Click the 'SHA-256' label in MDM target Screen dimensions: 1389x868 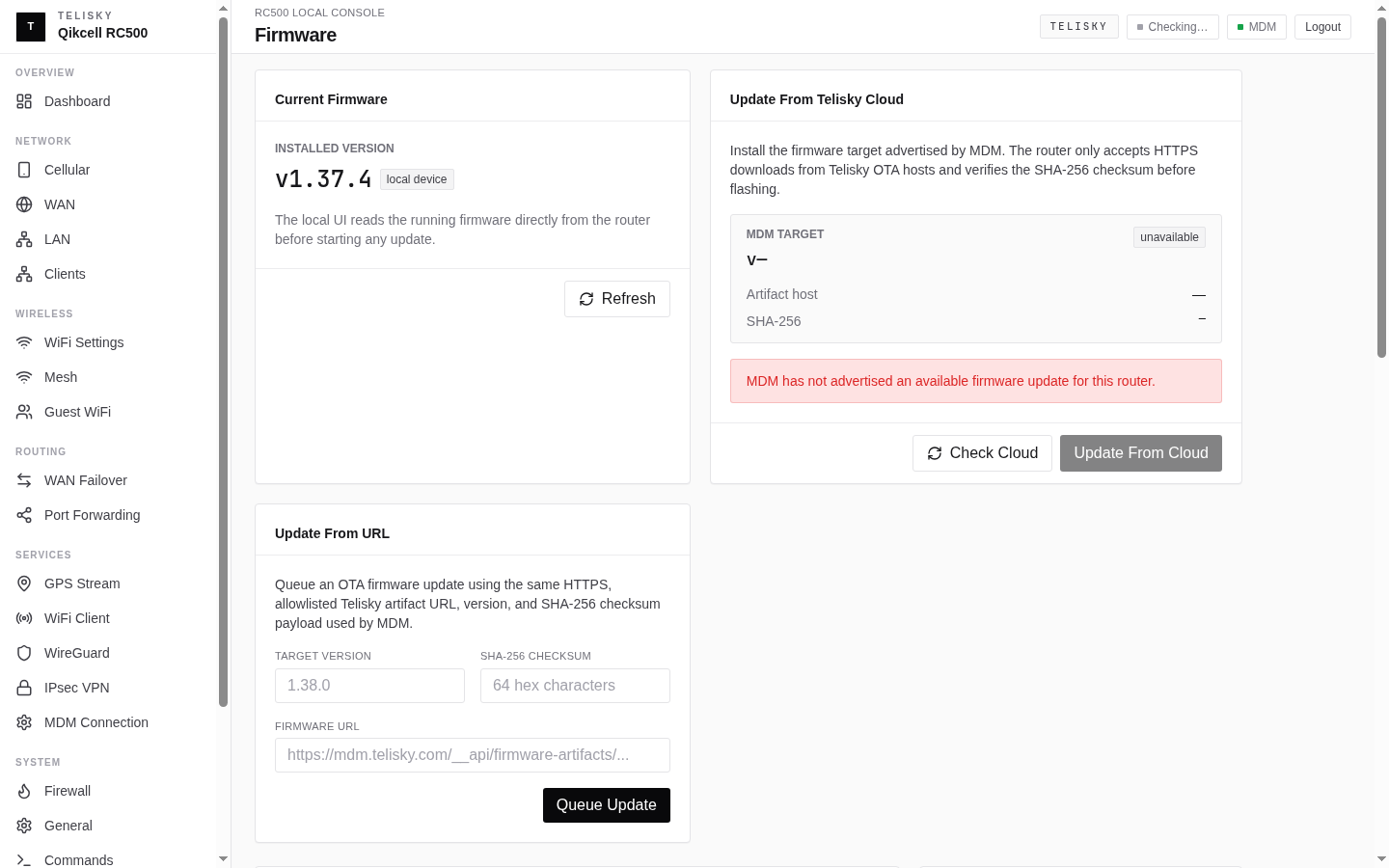click(774, 321)
